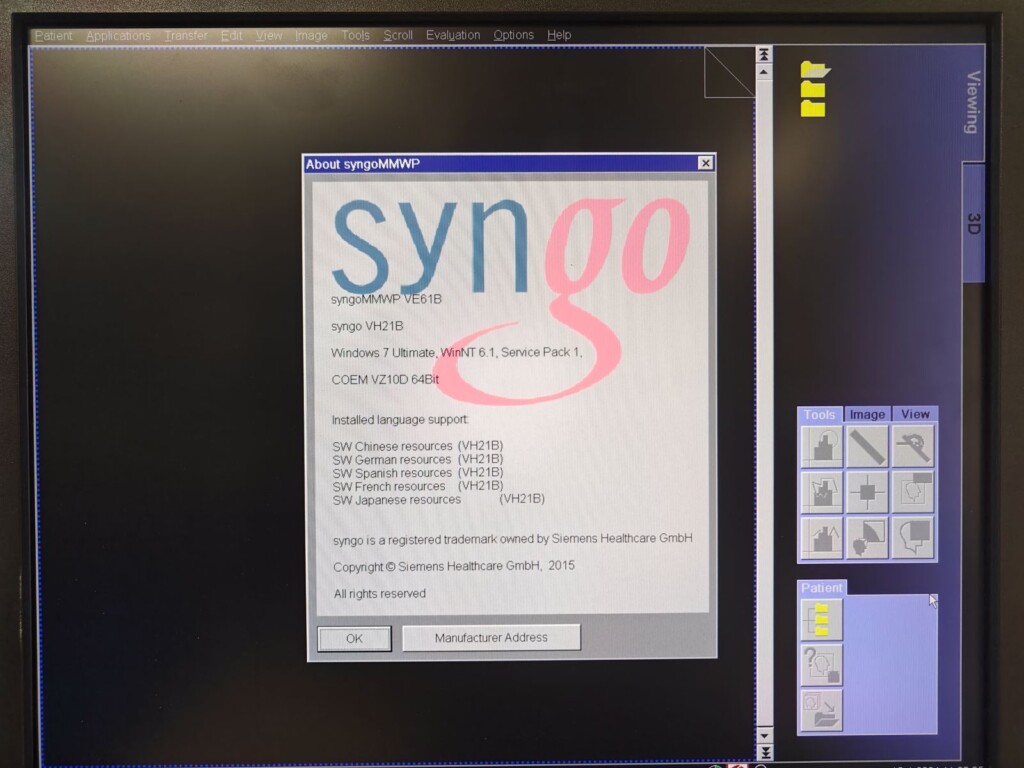The image size is (1024, 768).
Task: Select the freehand ROI histogram tool
Action: click(x=821, y=491)
